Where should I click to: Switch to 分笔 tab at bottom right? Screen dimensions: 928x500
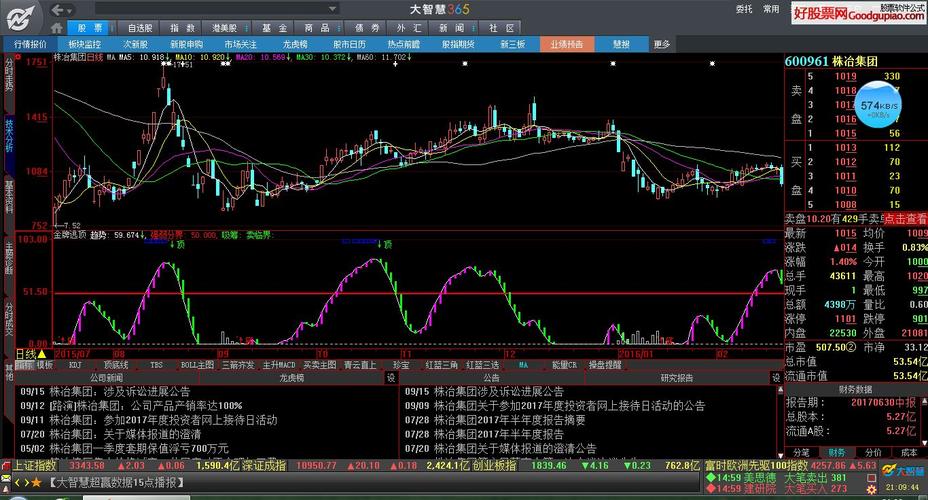(801, 453)
